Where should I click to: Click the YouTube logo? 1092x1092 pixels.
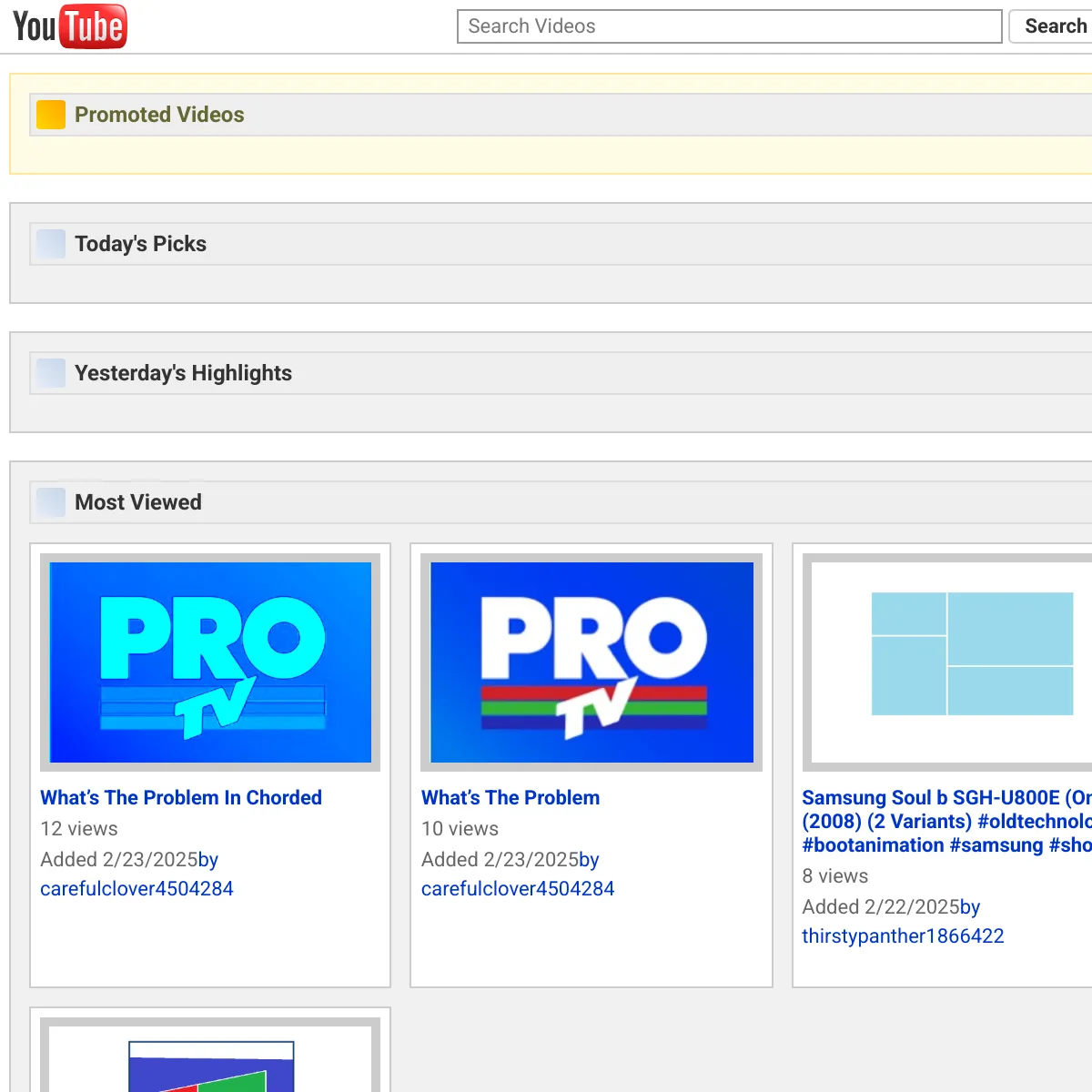pos(69,25)
